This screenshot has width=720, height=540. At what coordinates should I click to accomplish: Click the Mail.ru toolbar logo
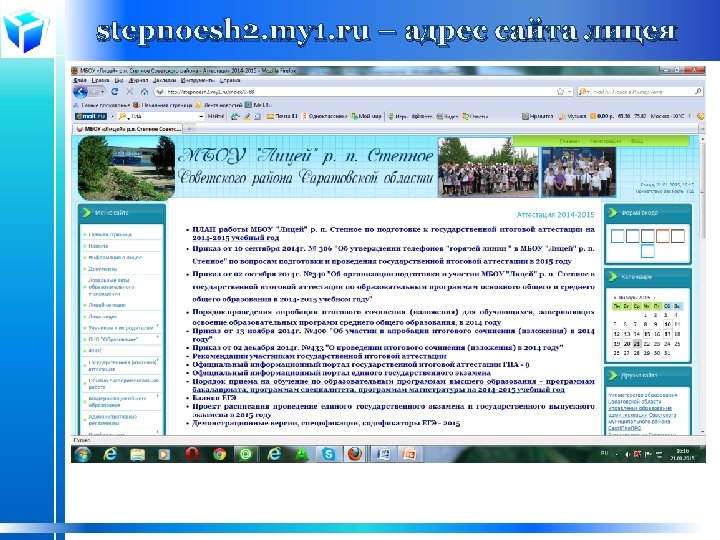point(91,116)
